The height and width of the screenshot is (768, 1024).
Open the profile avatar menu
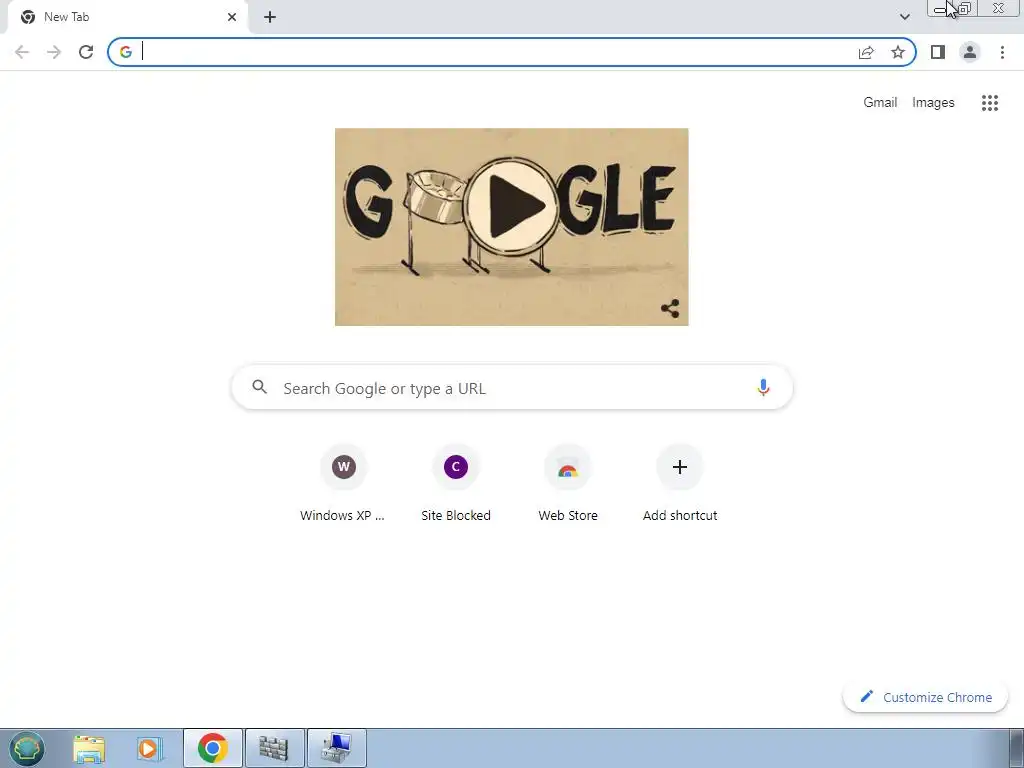[970, 52]
